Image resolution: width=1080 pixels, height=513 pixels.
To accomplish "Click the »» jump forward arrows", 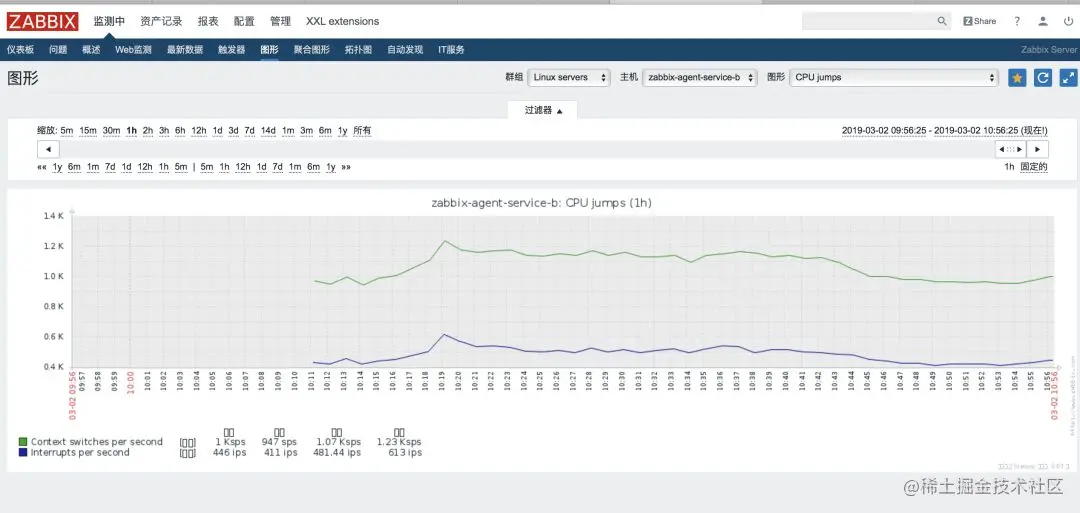I will 346,167.
